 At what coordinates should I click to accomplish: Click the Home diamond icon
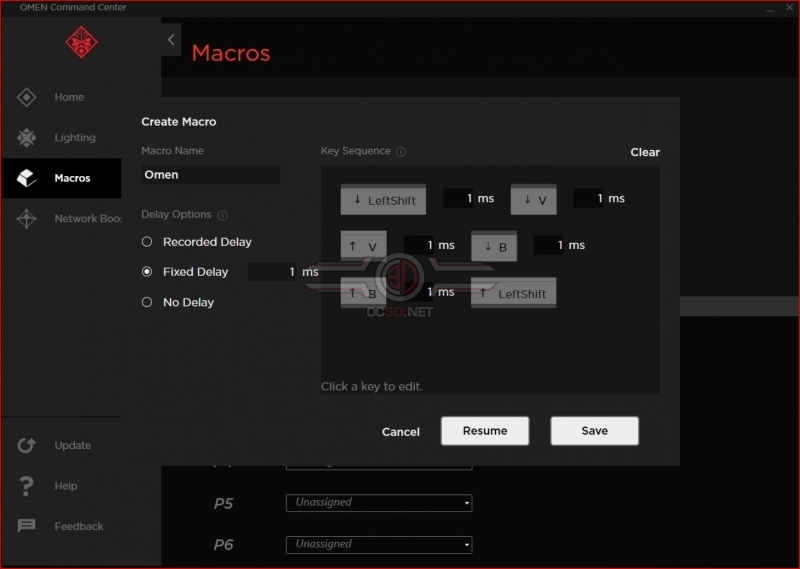coord(27,97)
